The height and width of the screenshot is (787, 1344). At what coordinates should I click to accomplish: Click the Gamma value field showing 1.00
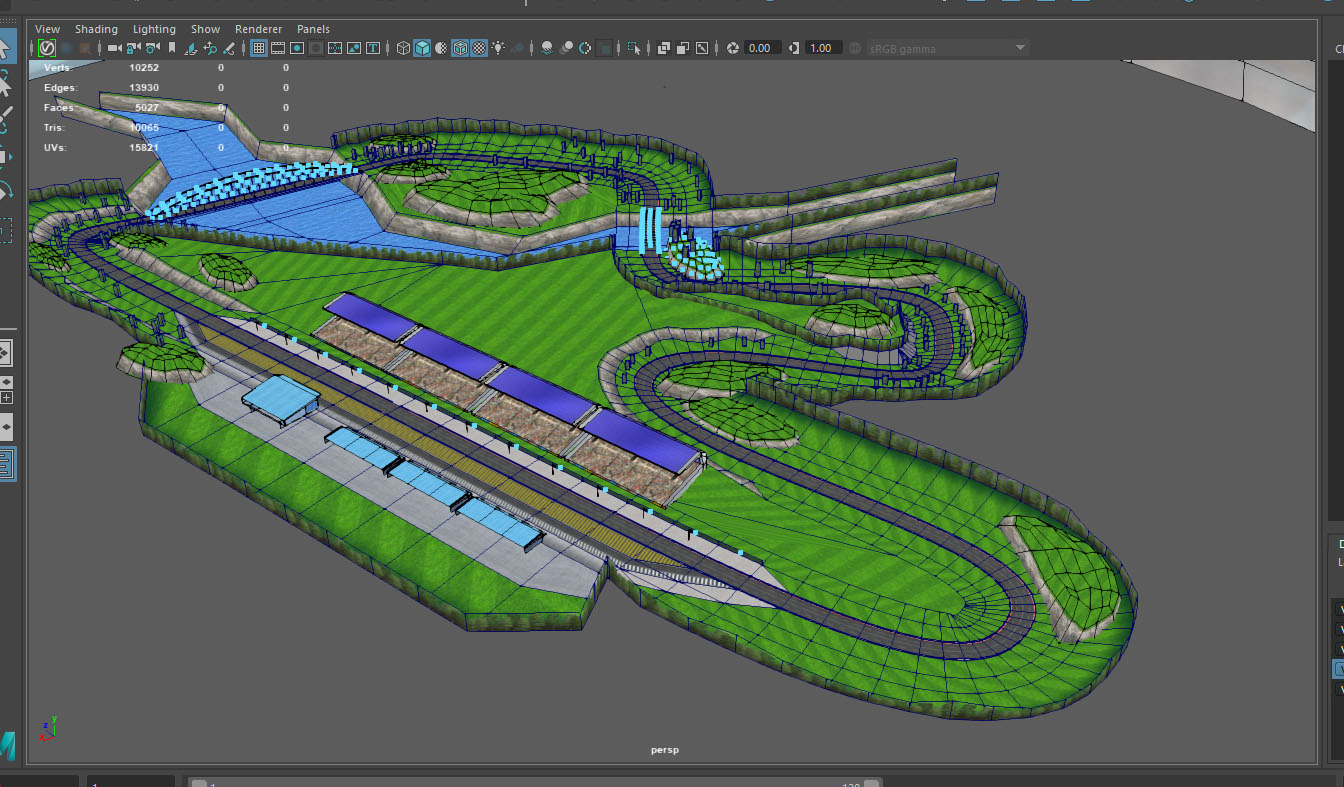coord(820,48)
